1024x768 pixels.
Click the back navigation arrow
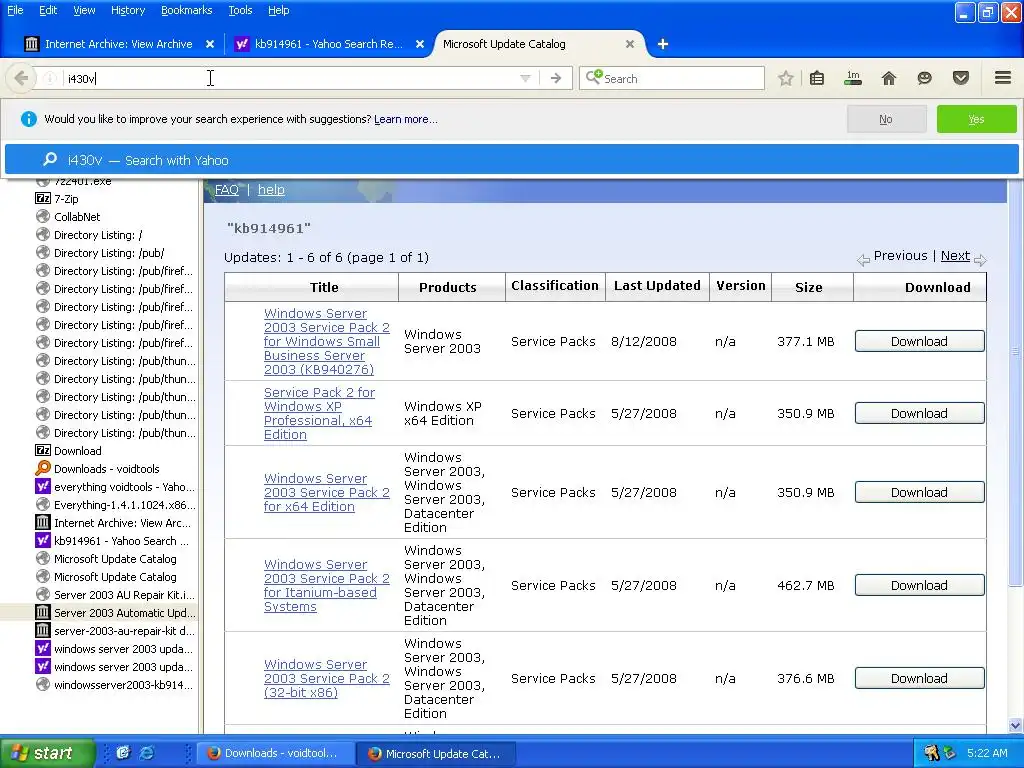point(21,78)
